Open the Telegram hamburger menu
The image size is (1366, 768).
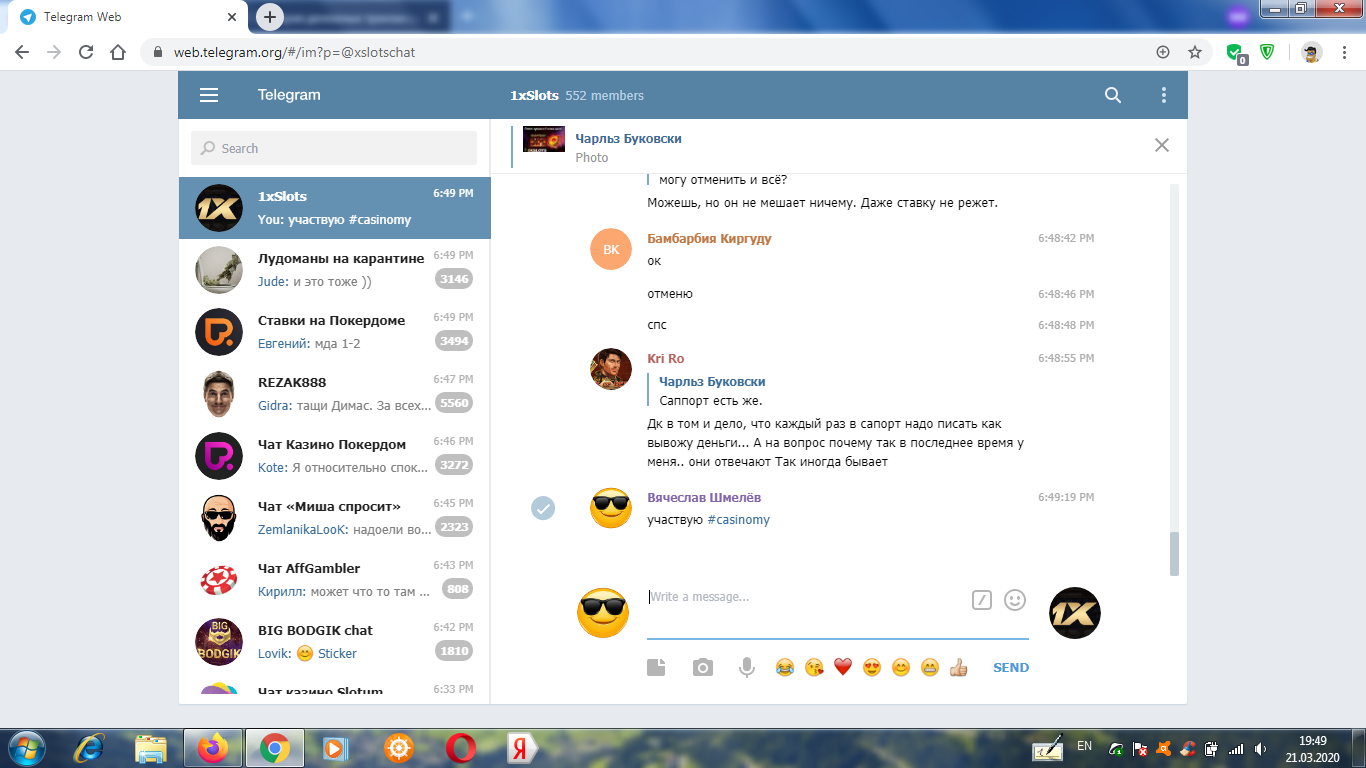point(209,95)
